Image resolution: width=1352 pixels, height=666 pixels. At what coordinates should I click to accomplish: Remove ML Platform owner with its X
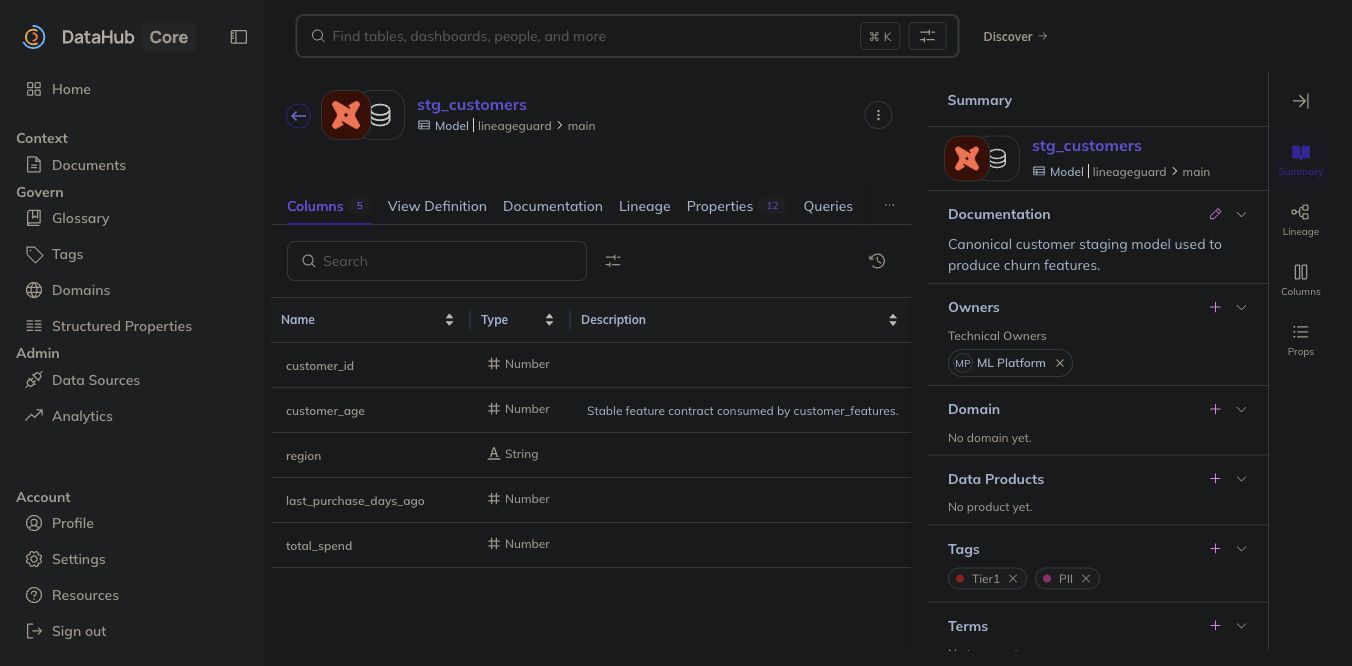point(1060,363)
